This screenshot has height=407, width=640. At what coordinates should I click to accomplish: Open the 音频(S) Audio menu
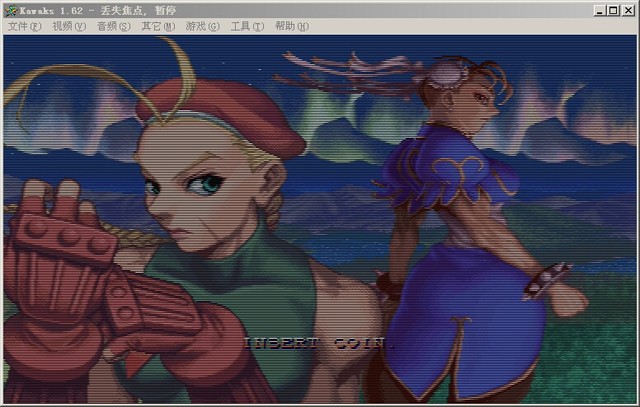[113, 26]
